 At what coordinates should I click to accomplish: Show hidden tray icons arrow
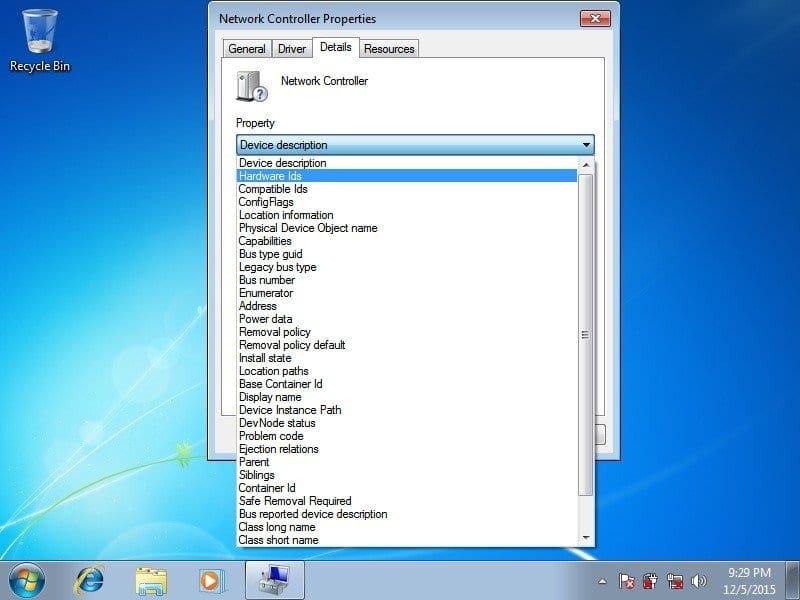603,581
